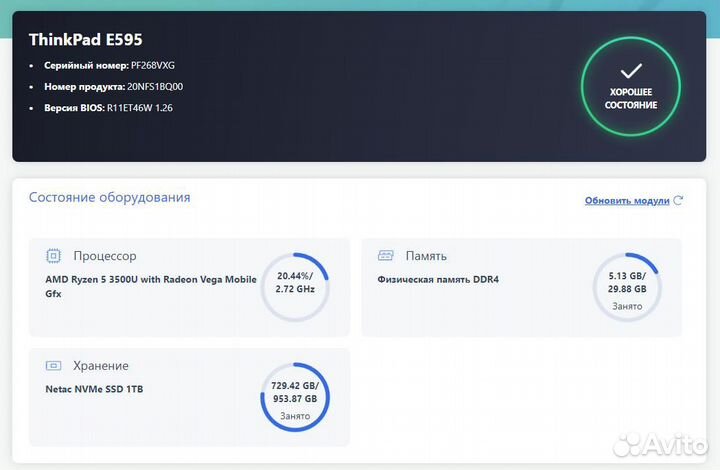Click the ThinkPad E595 title
The image size is (720, 470).
pos(86,40)
